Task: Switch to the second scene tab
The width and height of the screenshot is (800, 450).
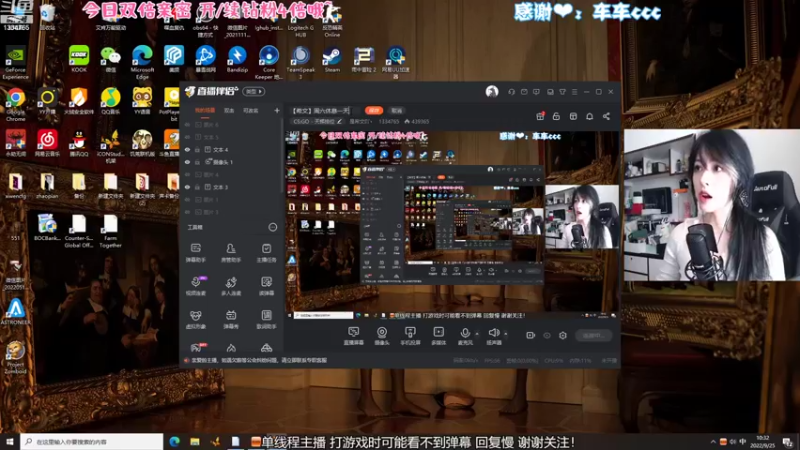Action: pos(229,110)
